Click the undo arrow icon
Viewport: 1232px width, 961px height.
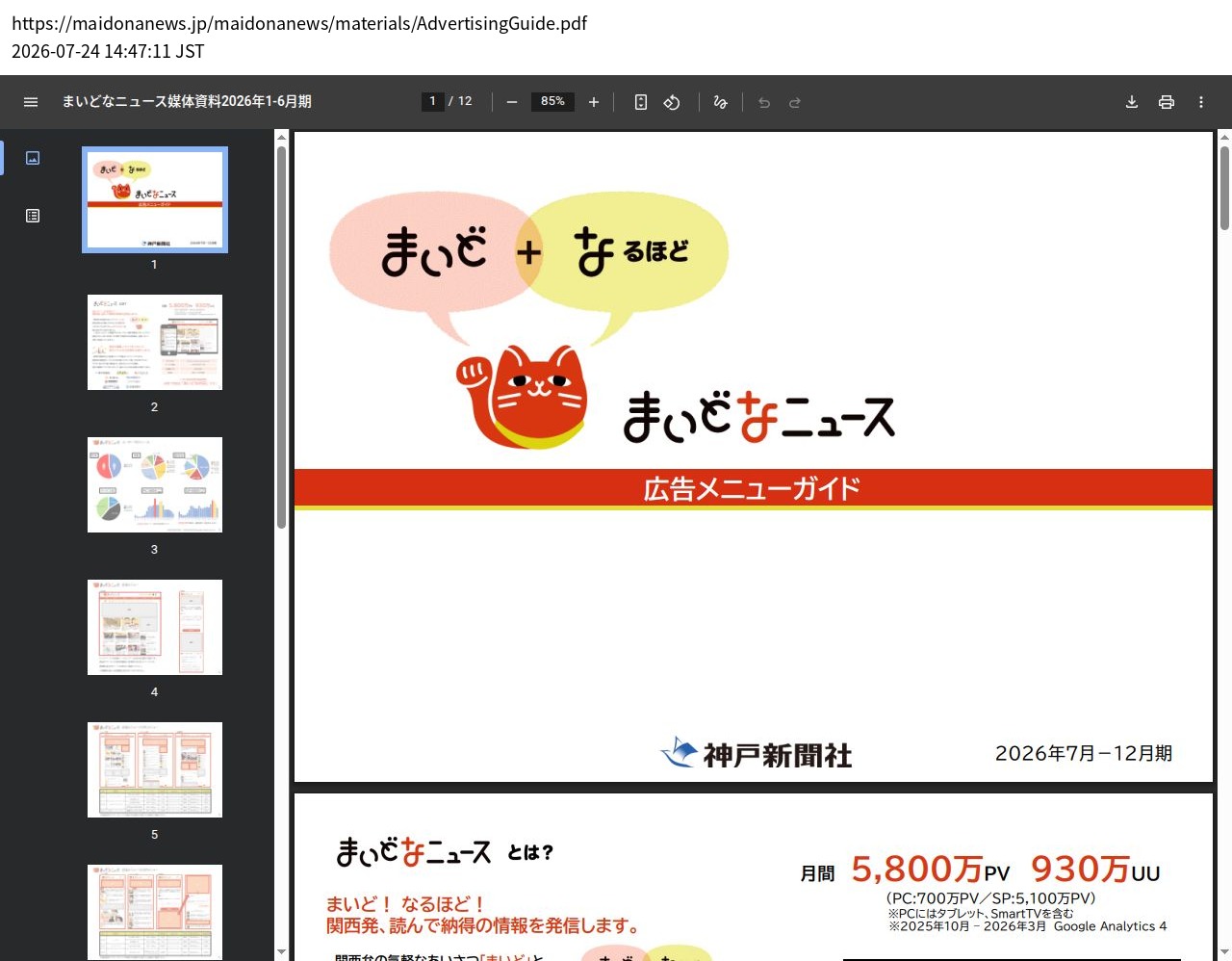click(764, 102)
